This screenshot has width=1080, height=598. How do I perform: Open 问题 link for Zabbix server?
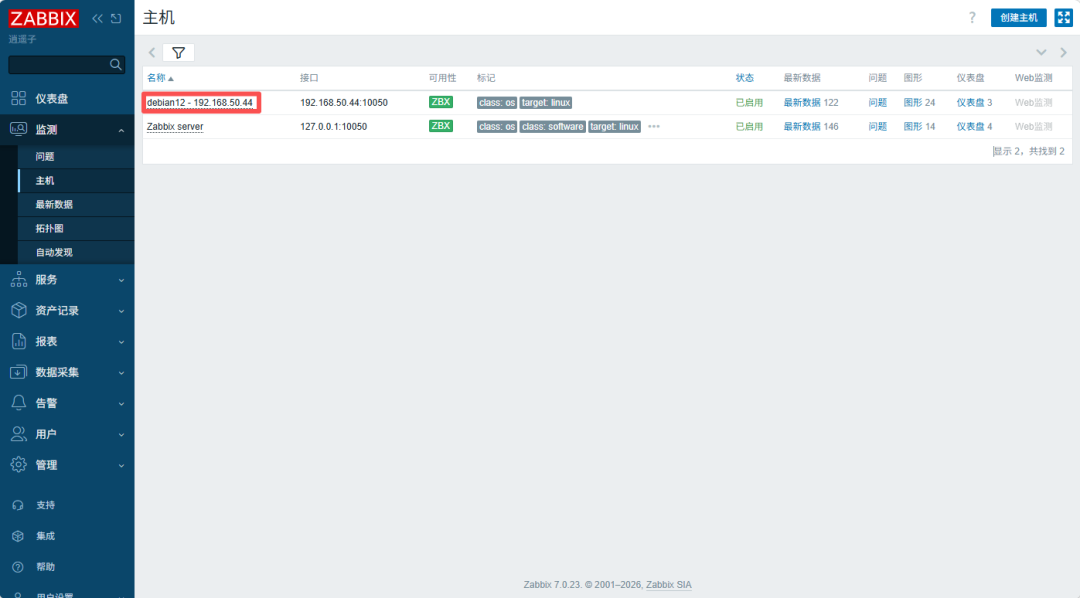pos(878,127)
